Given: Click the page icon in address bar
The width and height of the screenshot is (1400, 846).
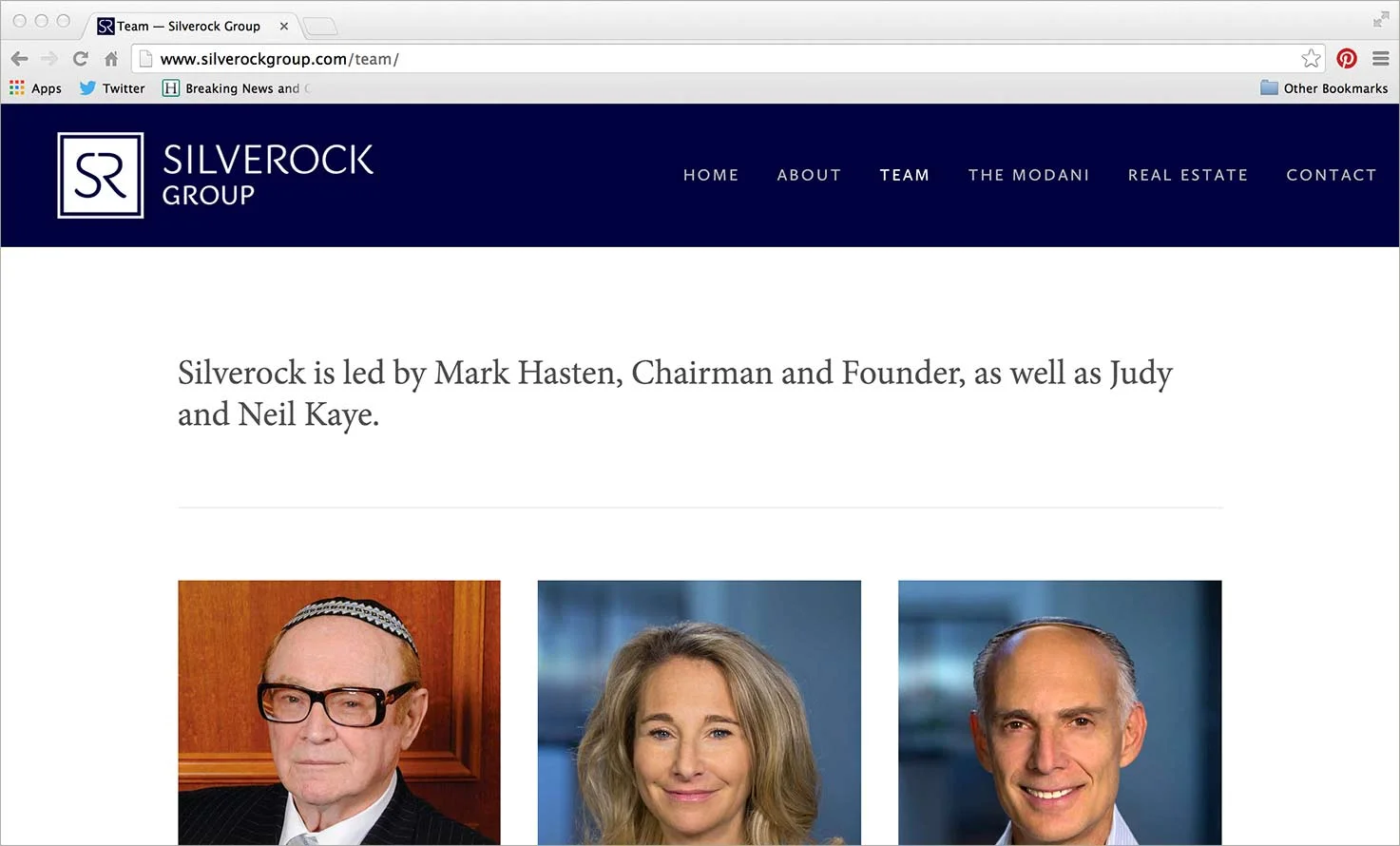Looking at the screenshot, I should [x=145, y=59].
